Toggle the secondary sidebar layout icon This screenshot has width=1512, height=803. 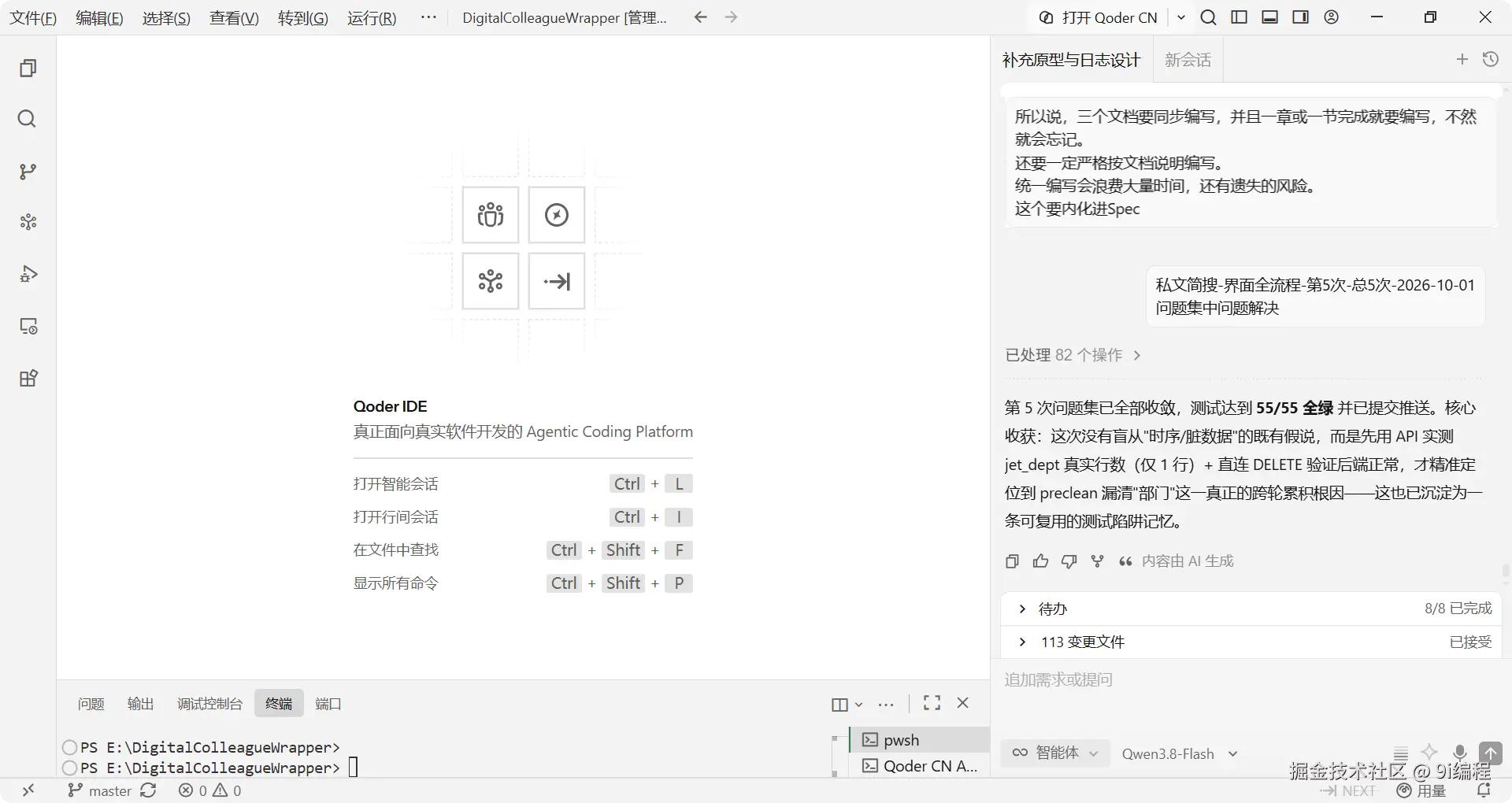1300,17
